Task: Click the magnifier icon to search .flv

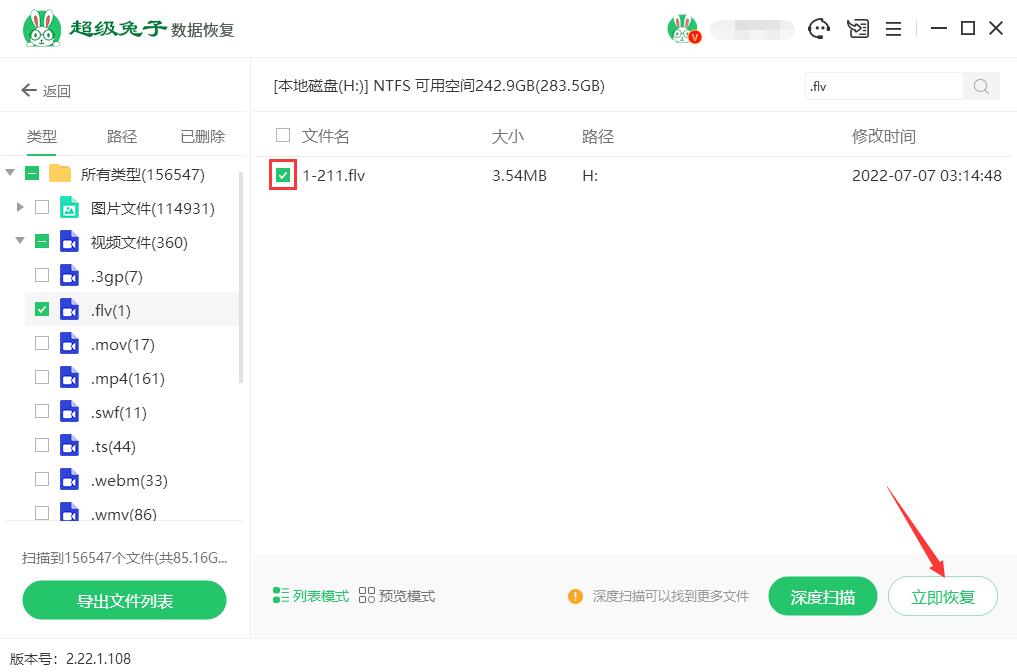Action: click(979, 86)
